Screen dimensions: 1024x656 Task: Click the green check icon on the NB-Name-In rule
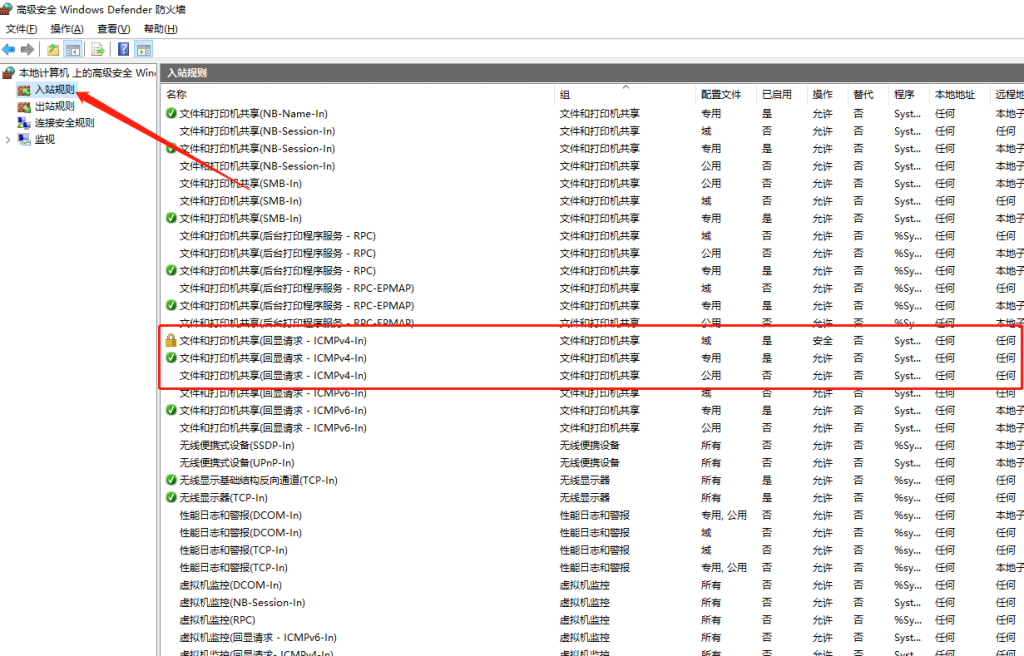point(171,113)
